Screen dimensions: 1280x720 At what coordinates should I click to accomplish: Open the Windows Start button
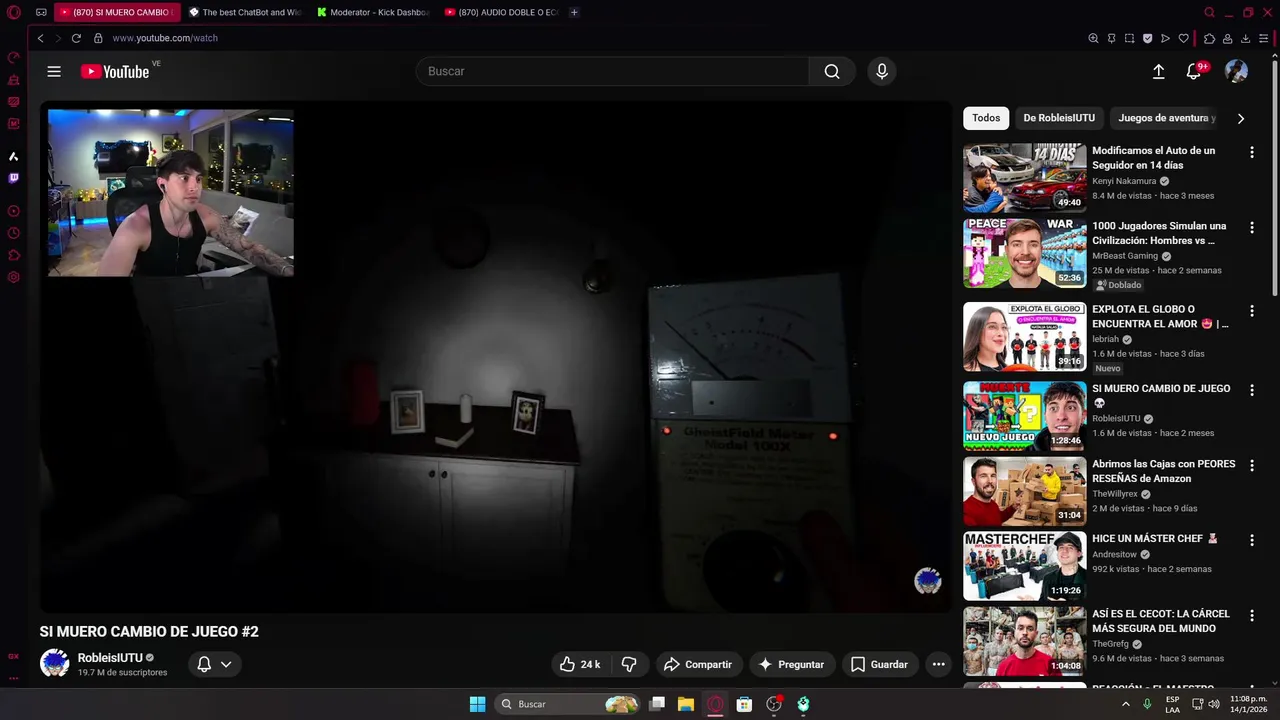click(477, 704)
